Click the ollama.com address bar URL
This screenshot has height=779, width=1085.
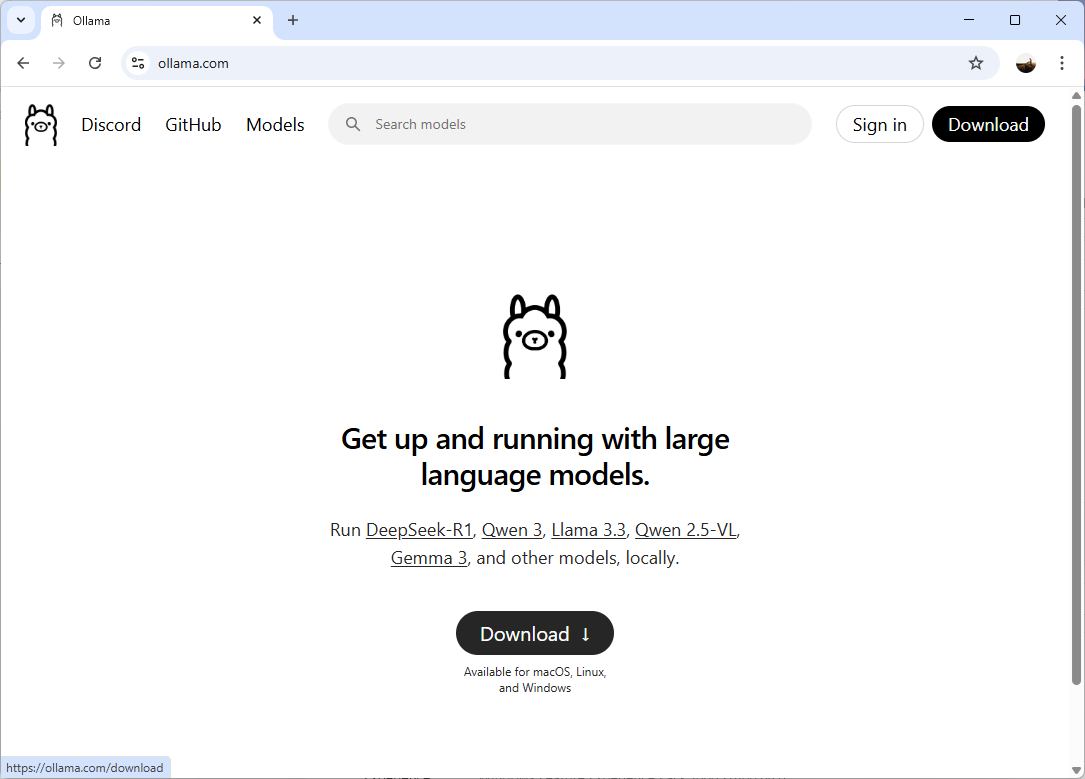(193, 63)
